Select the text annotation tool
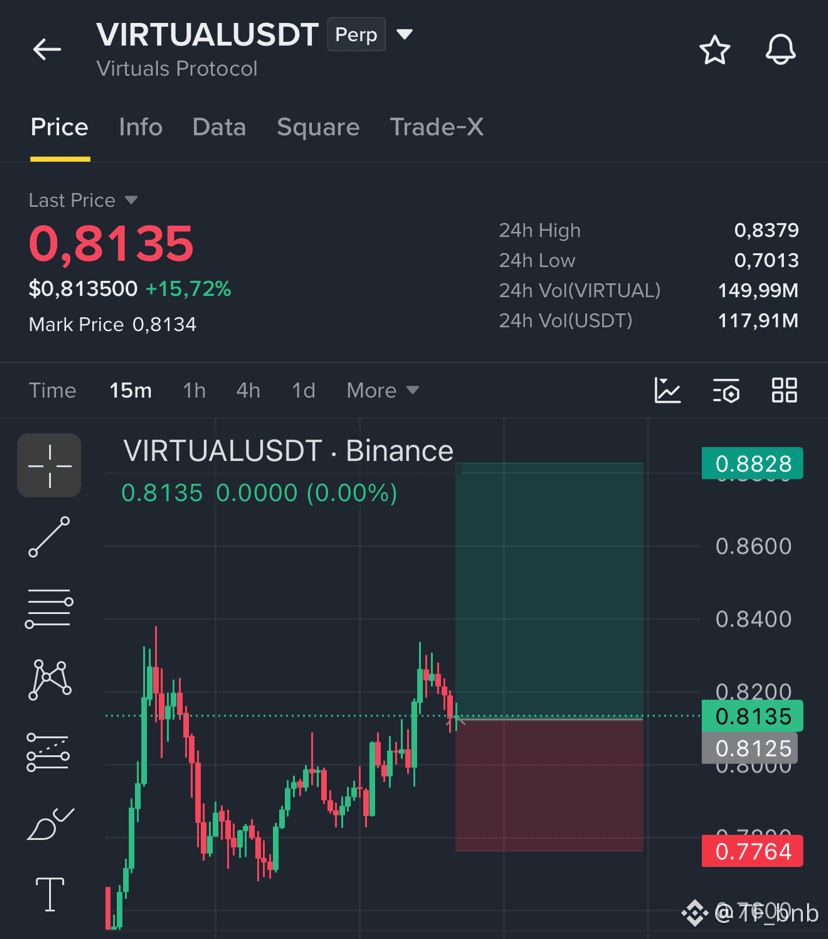This screenshot has height=939, width=828. [x=50, y=895]
